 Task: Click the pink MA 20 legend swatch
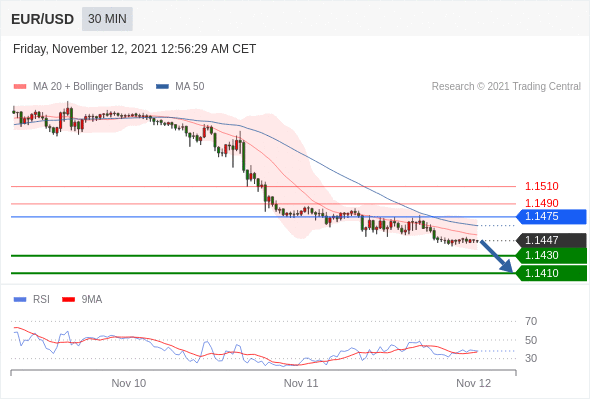click(20, 87)
